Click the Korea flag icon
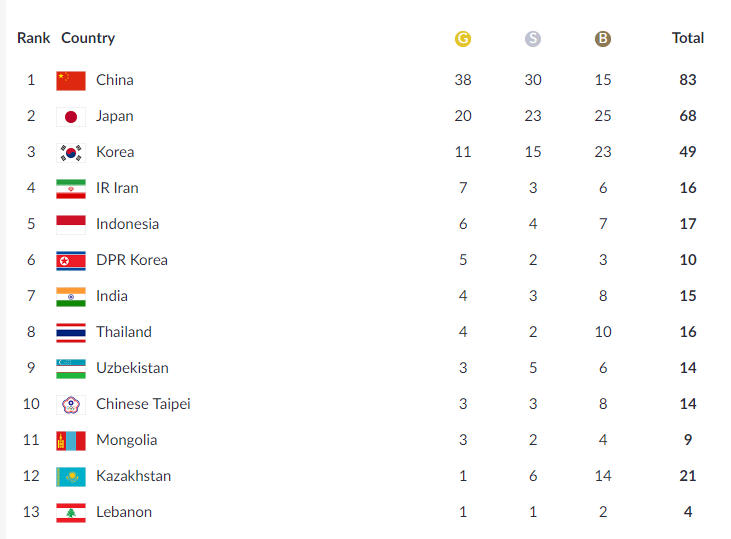 click(x=71, y=152)
